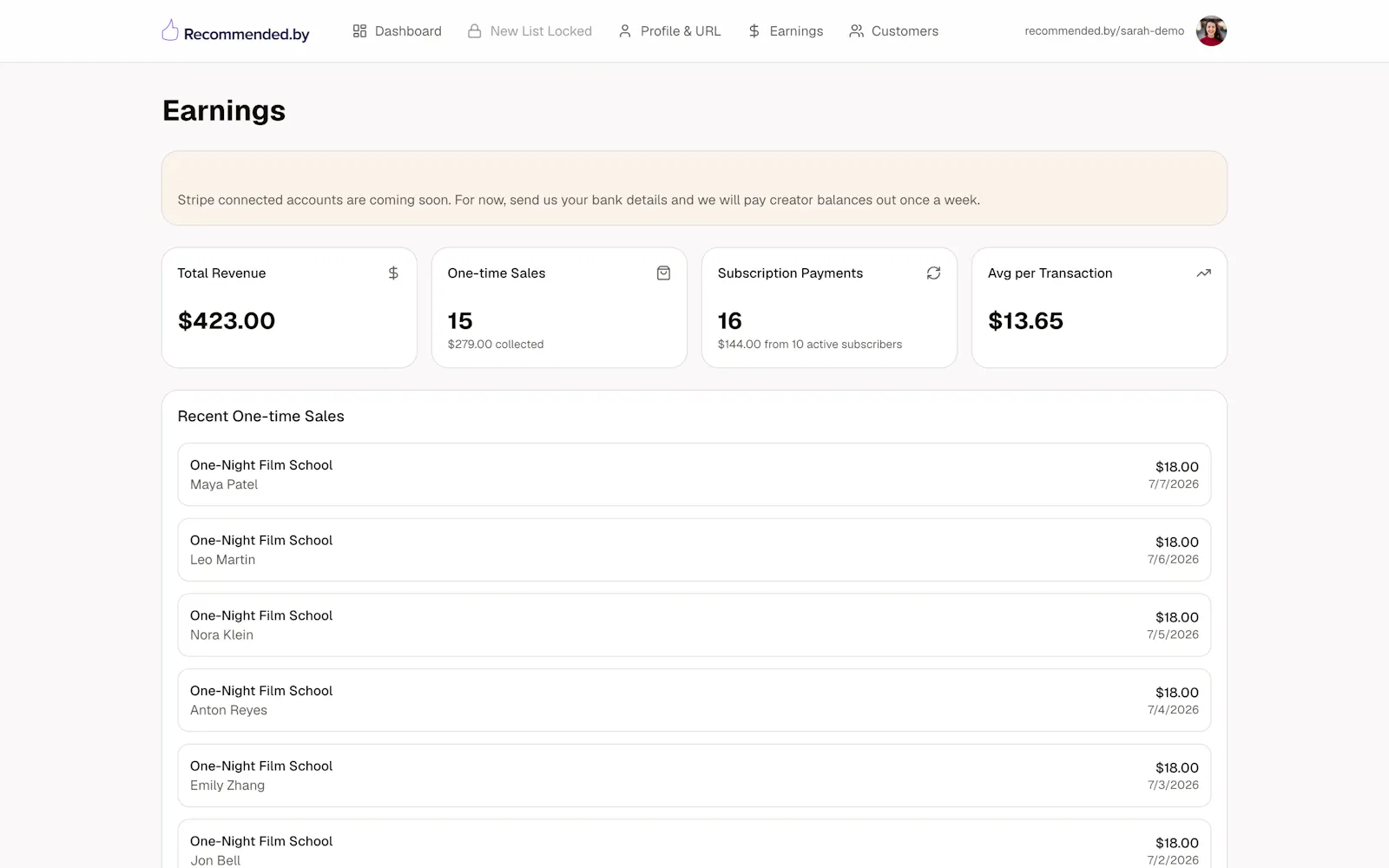Click the Customers people icon
Viewport: 1389px width, 868px height.
[x=856, y=31]
